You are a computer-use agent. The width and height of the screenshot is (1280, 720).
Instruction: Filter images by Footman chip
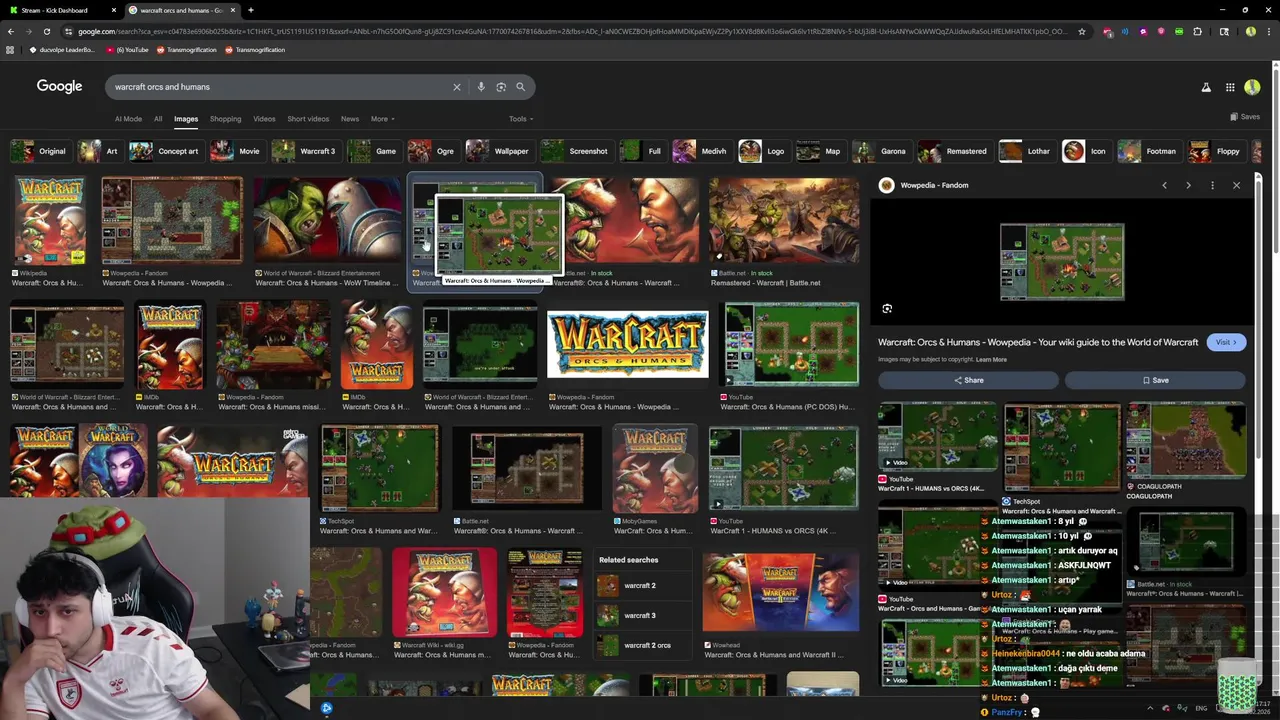[x=1148, y=151]
